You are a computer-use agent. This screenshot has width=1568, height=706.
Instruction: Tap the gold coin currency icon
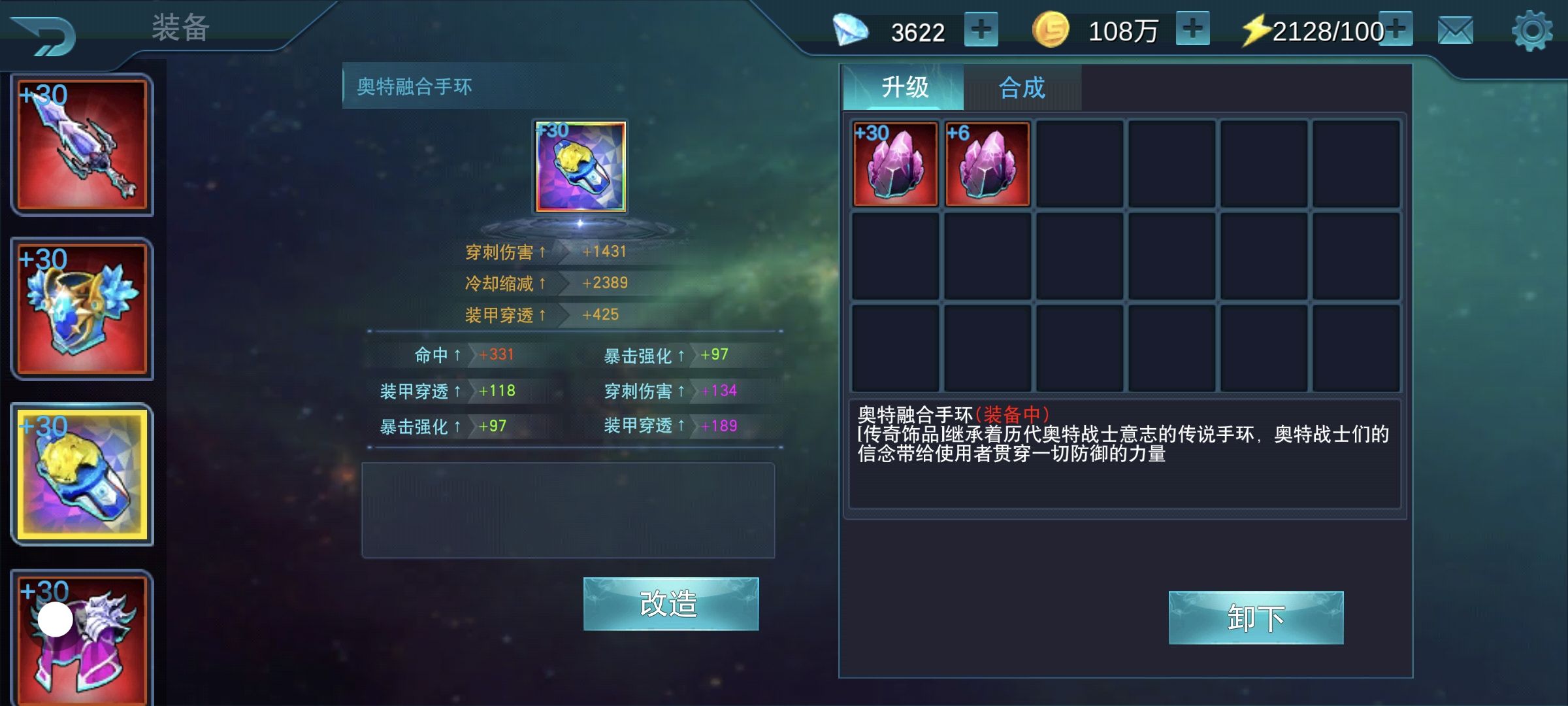point(1051,30)
